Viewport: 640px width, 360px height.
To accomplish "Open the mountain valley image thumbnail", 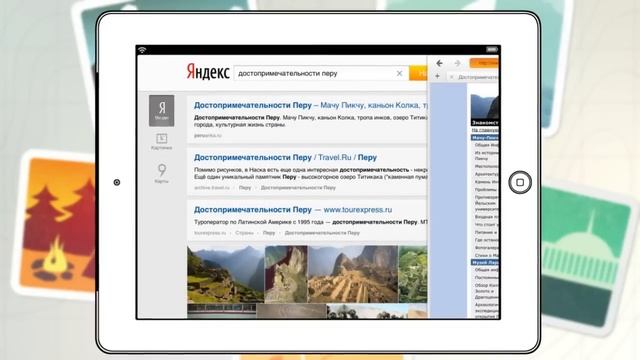I will click(226, 274).
